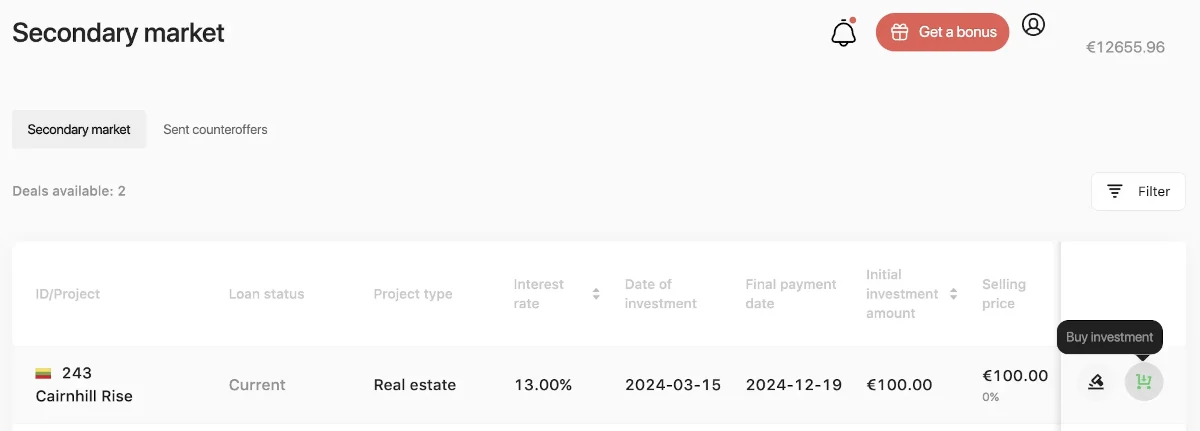Sort by Interest rate arrows
1200x431 pixels.
[x=596, y=294]
